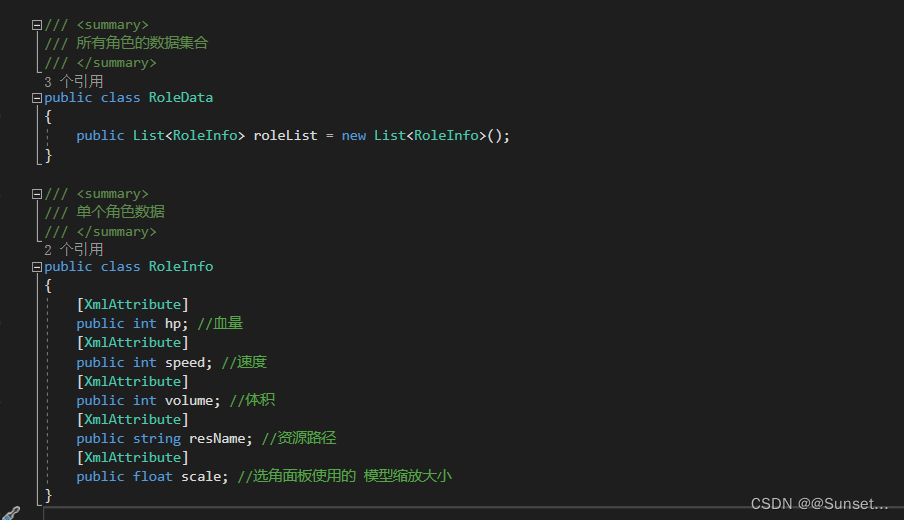Click the roleList field name
The height and width of the screenshot is (520, 904).
point(285,135)
